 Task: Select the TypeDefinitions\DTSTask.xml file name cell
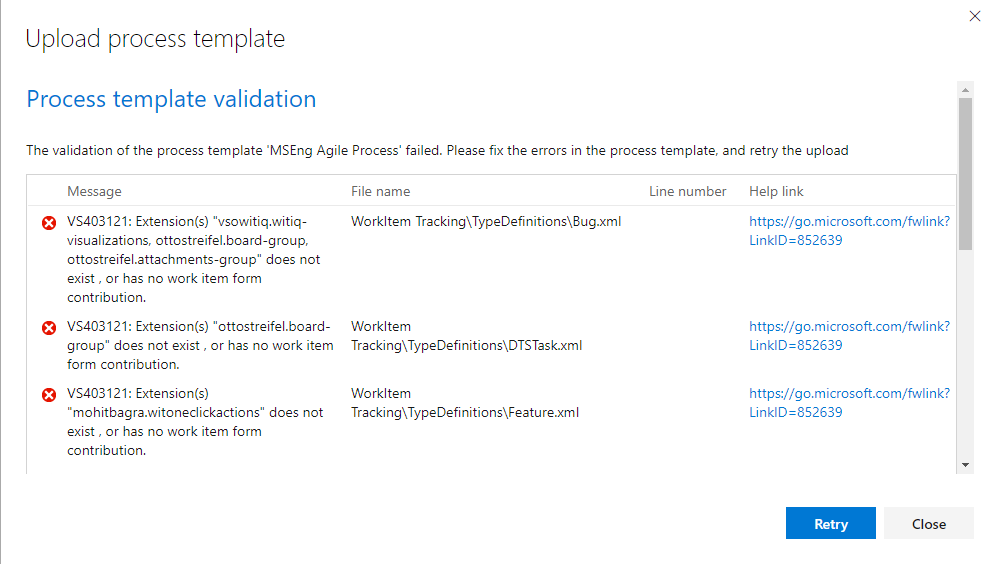point(466,336)
